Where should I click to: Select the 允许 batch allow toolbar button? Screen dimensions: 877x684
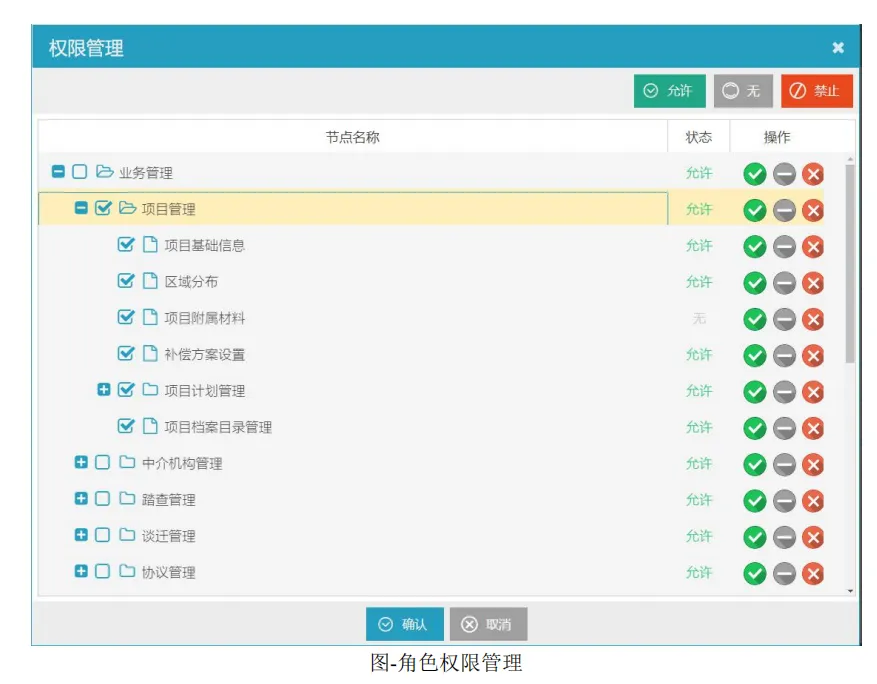(x=671, y=91)
